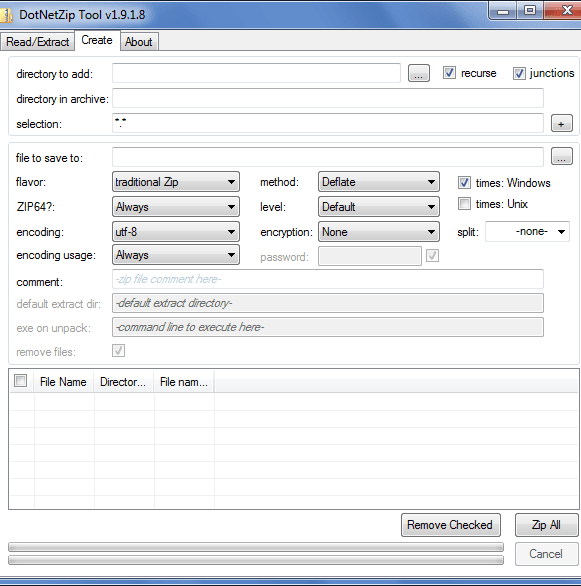
Task: Maximize the DotNetZip Tool window
Action: (530, 10)
